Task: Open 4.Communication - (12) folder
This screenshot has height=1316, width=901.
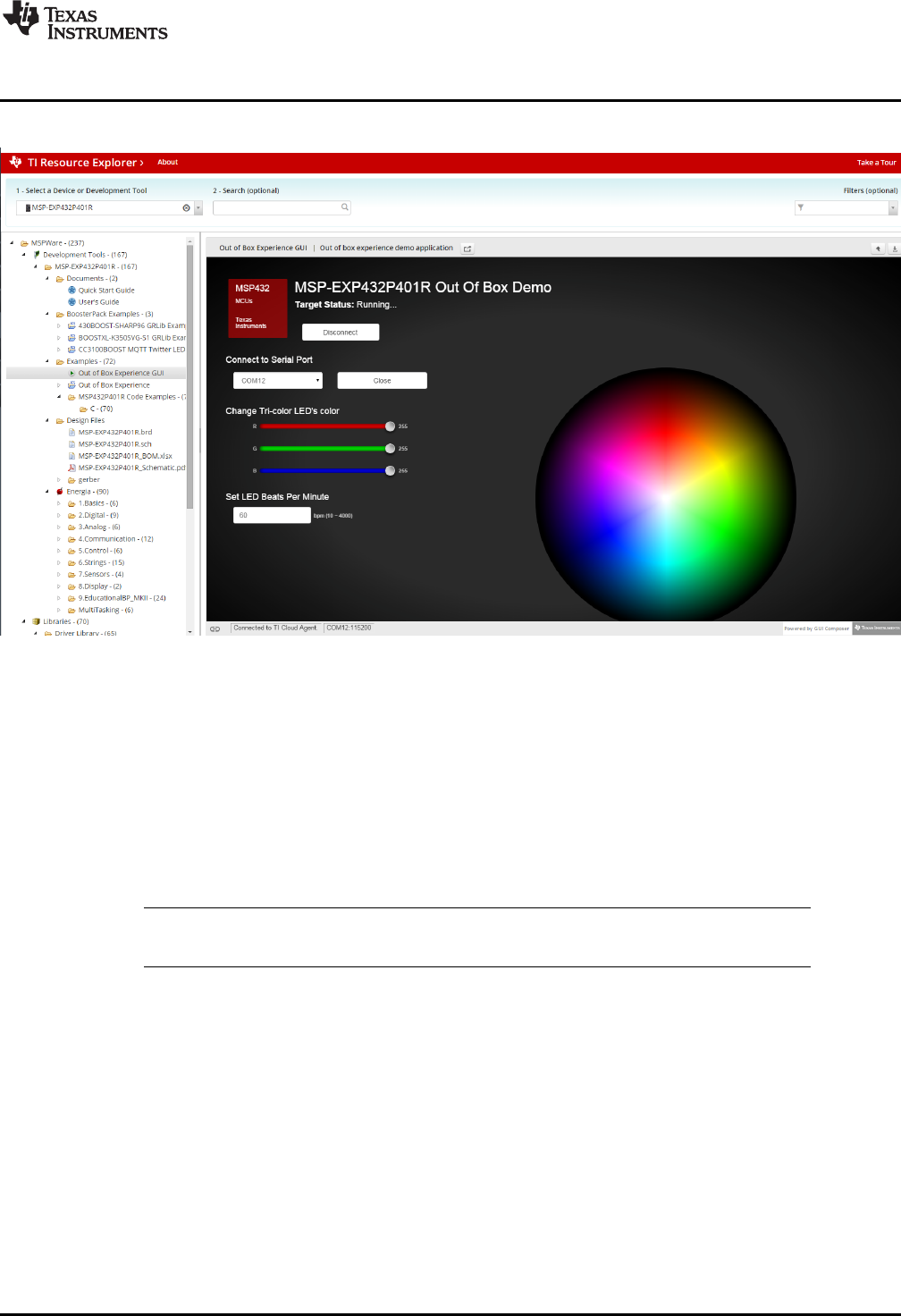Action: click(116, 539)
